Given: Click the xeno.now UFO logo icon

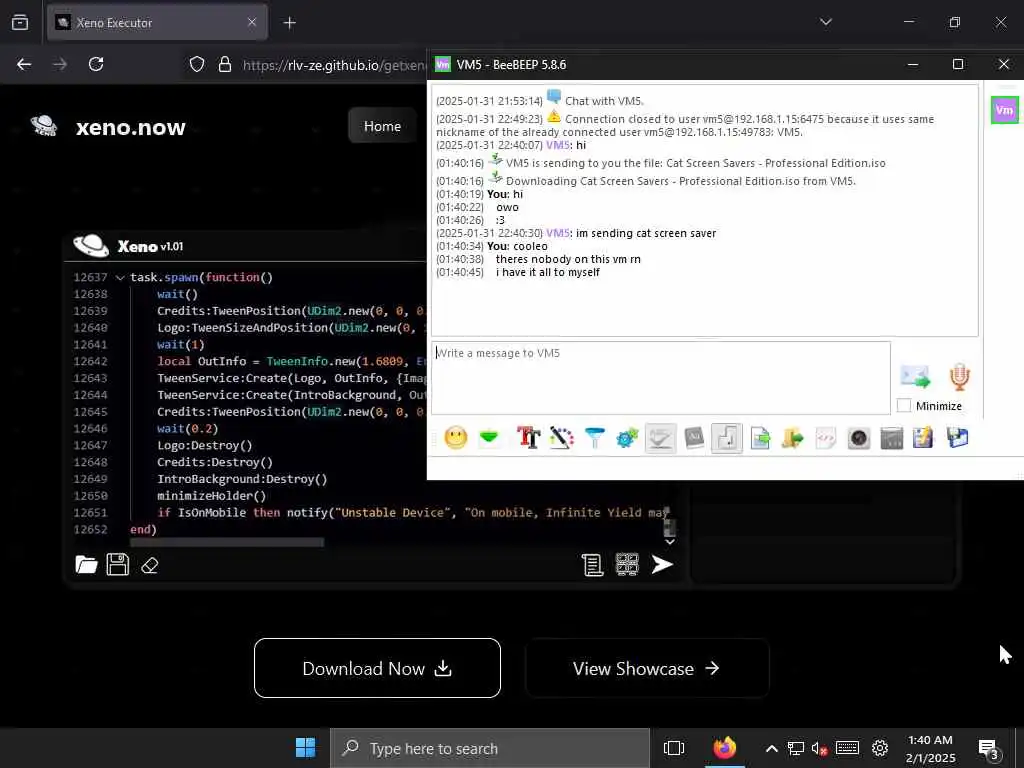Looking at the screenshot, I should (44, 125).
